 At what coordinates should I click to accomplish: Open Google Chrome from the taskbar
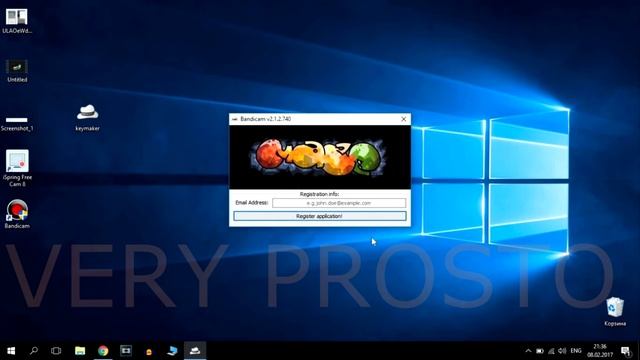click(103, 351)
